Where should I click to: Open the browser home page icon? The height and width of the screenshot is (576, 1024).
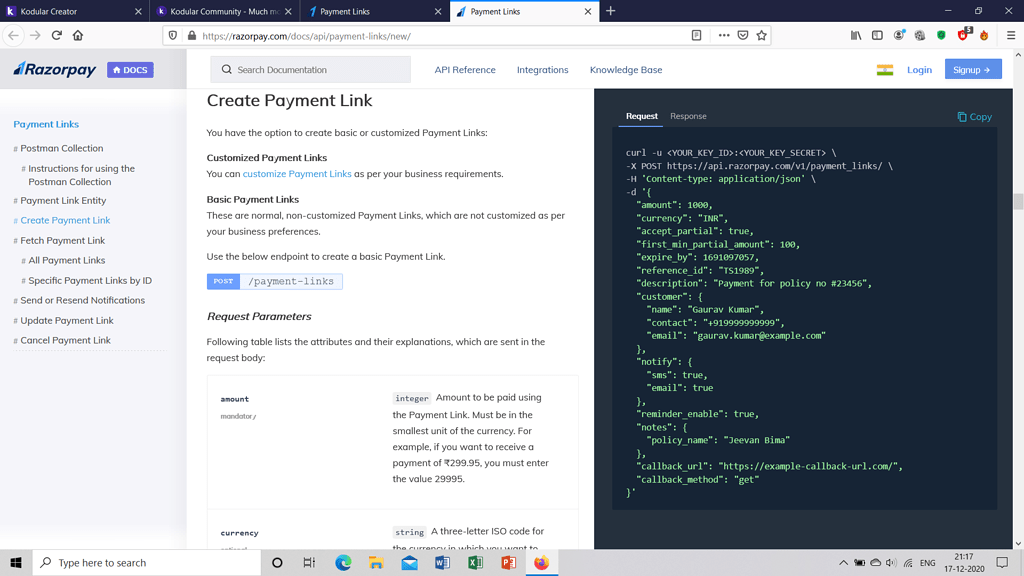click(78, 36)
